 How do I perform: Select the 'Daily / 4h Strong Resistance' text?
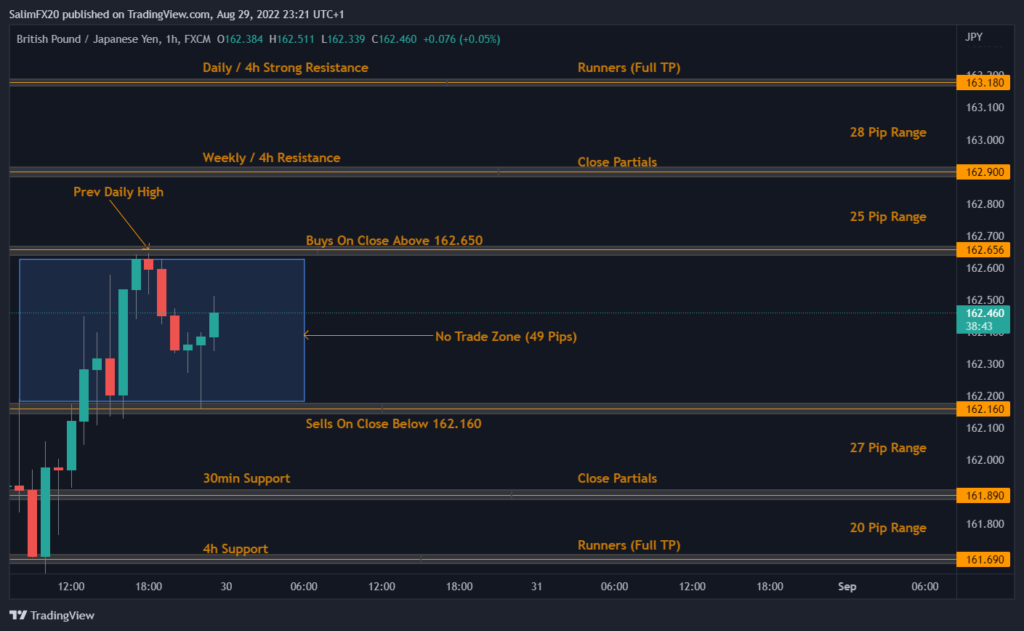pos(285,68)
